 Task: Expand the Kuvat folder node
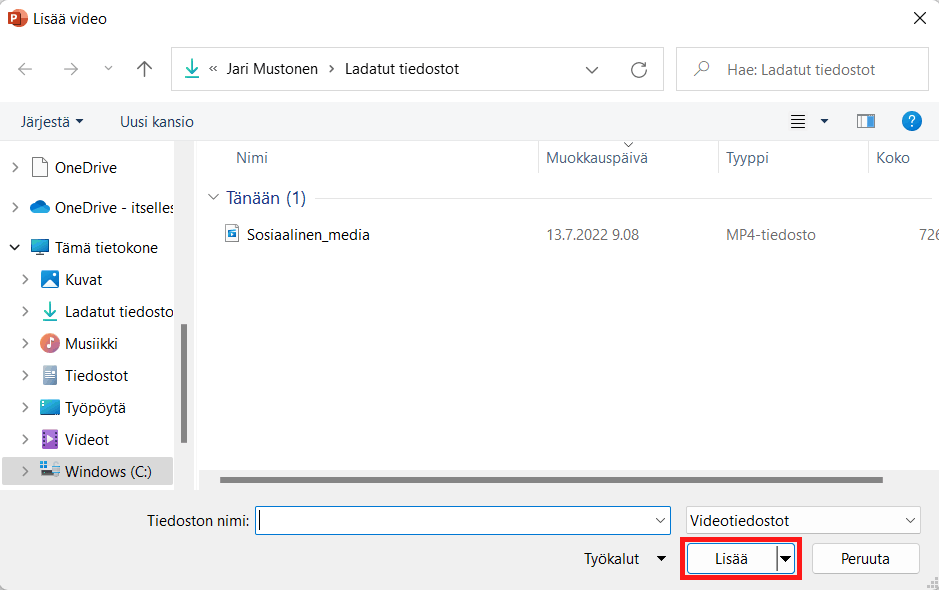coord(25,280)
